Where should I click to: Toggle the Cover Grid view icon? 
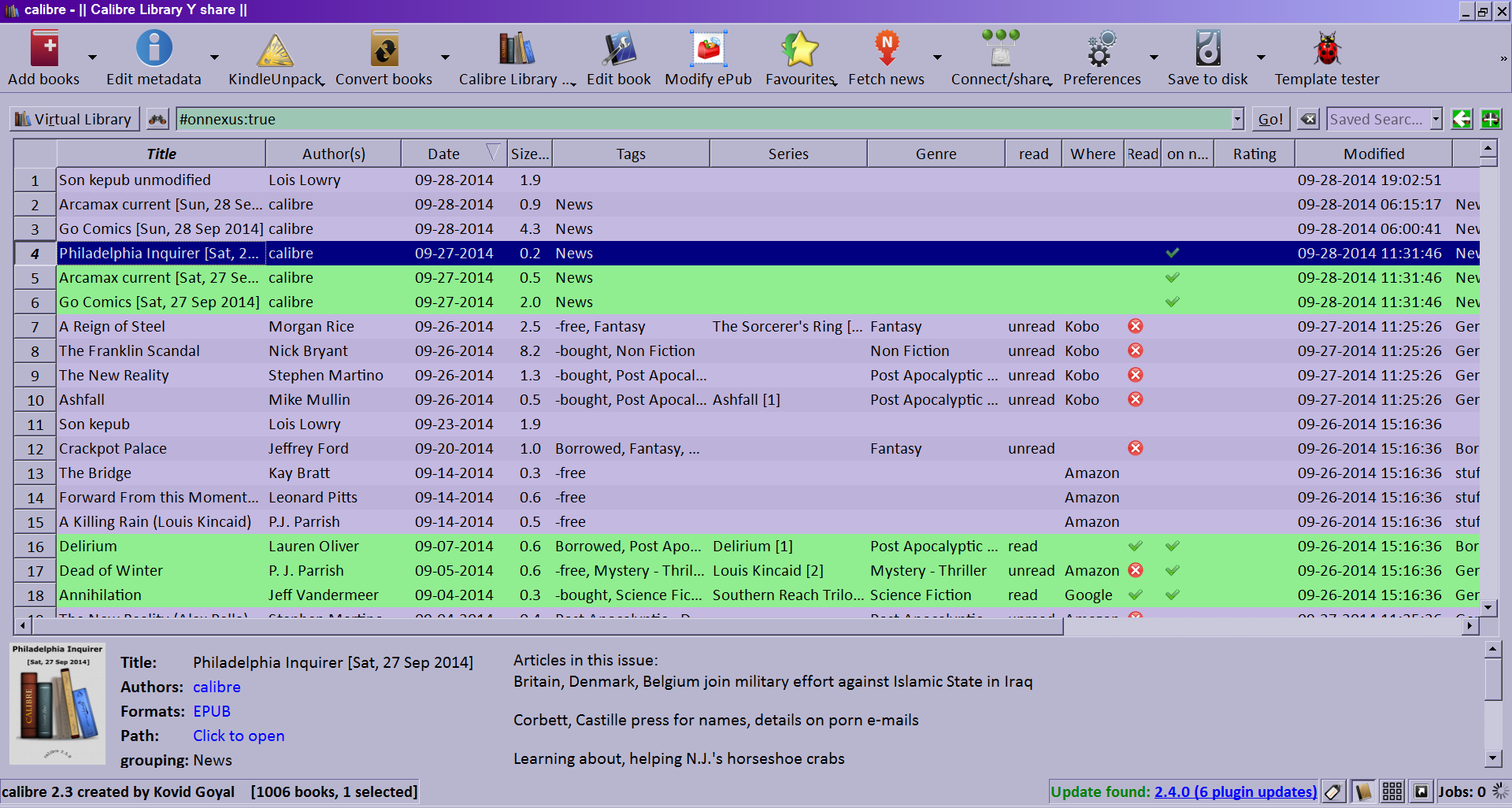pyautogui.click(x=1392, y=791)
